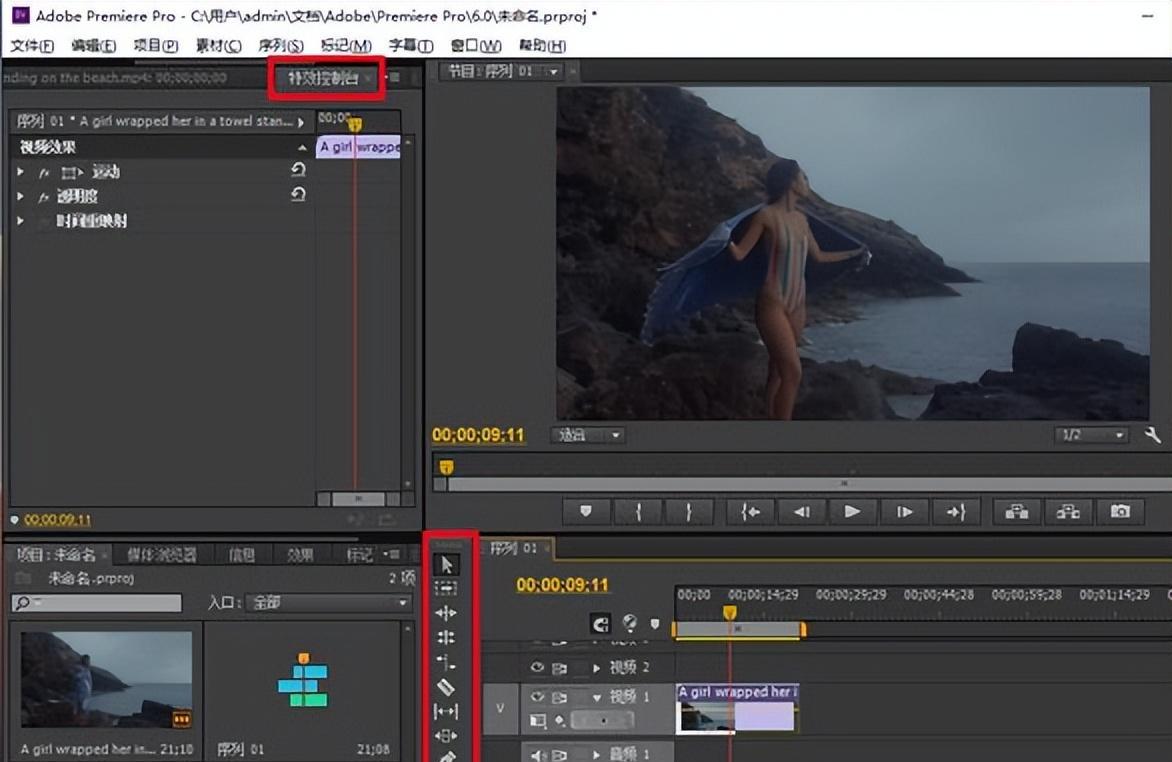The image size is (1172, 762).
Task: Select the Slide tool
Action: [446, 736]
